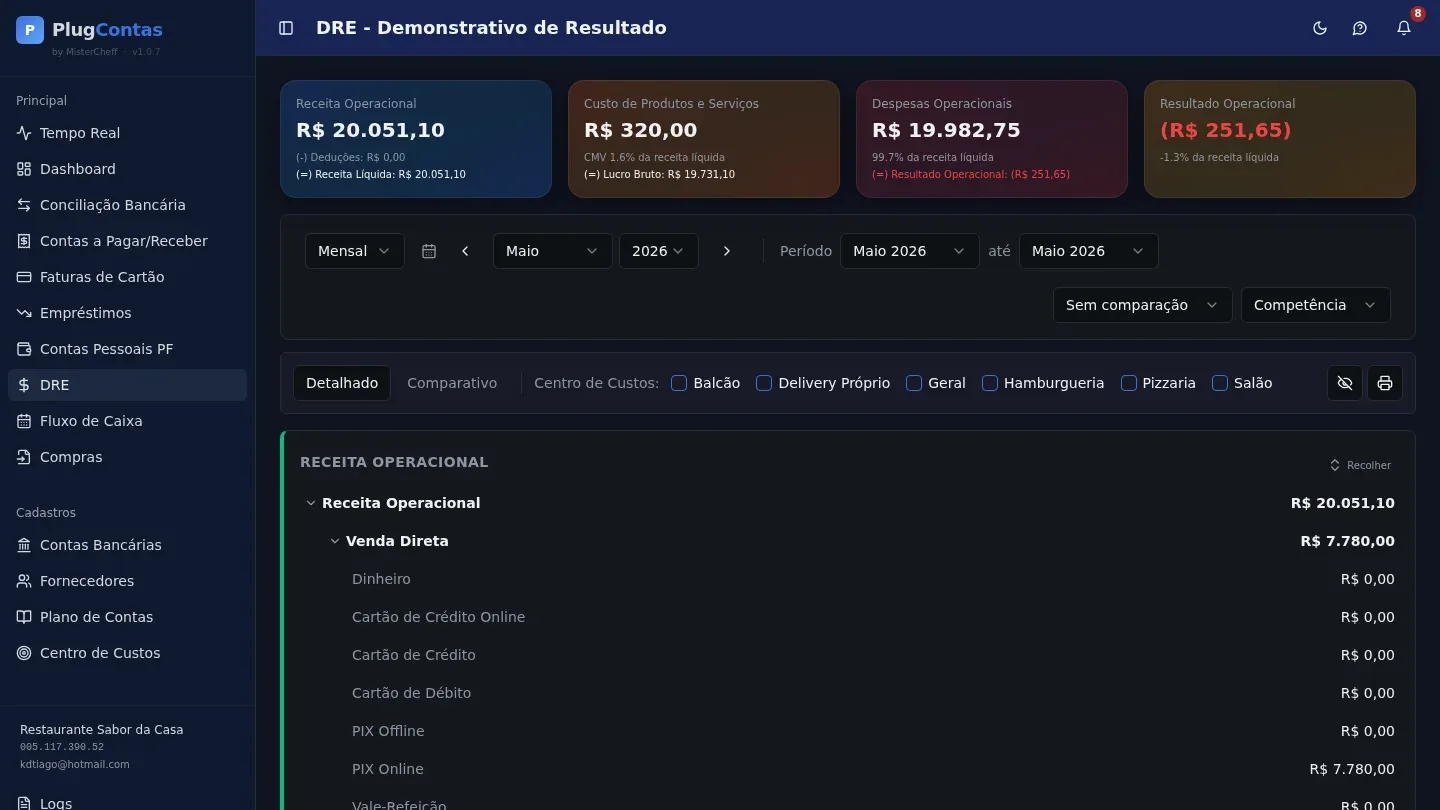Click the PIX Offline row

[x=849, y=731]
